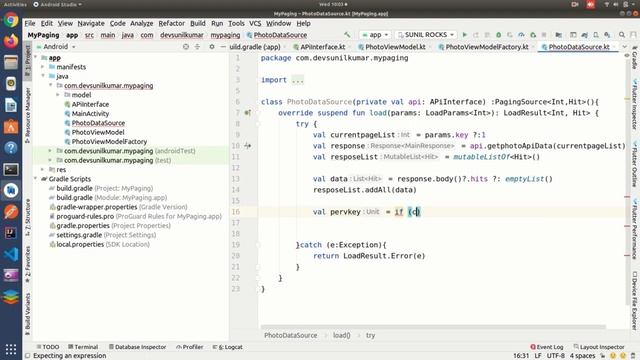
Task: Open the Terminal tool window button
Action: [83, 347]
